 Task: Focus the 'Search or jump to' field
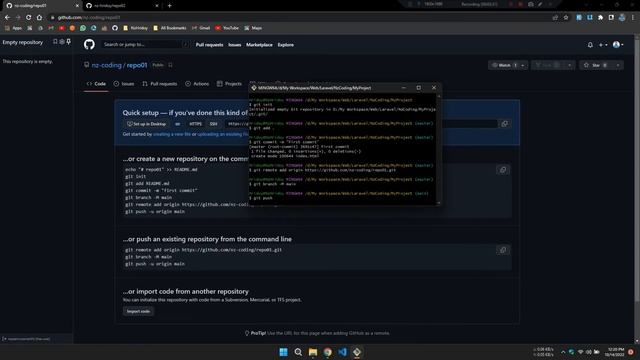pyautogui.click(x=145, y=44)
